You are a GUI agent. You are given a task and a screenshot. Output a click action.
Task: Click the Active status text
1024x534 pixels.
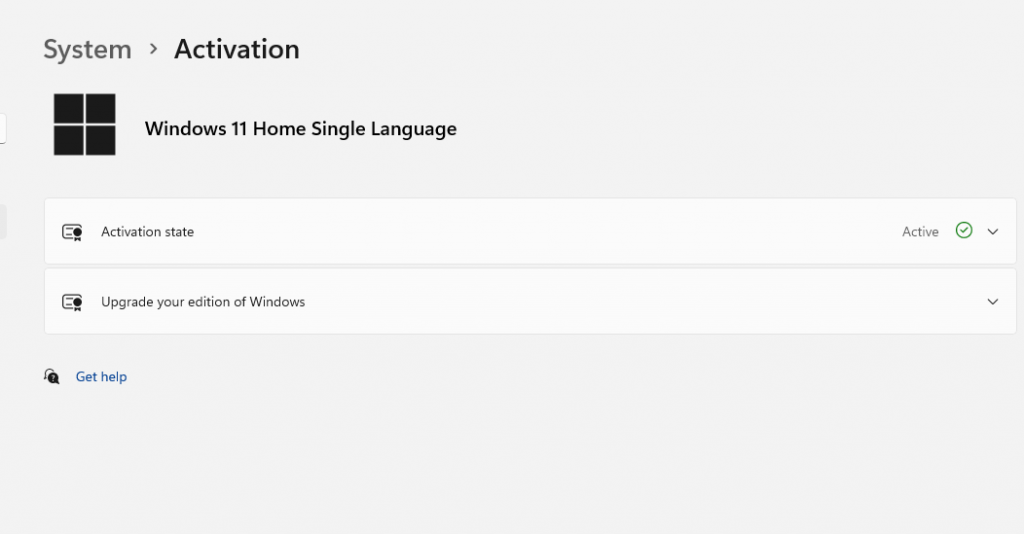coord(920,232)
